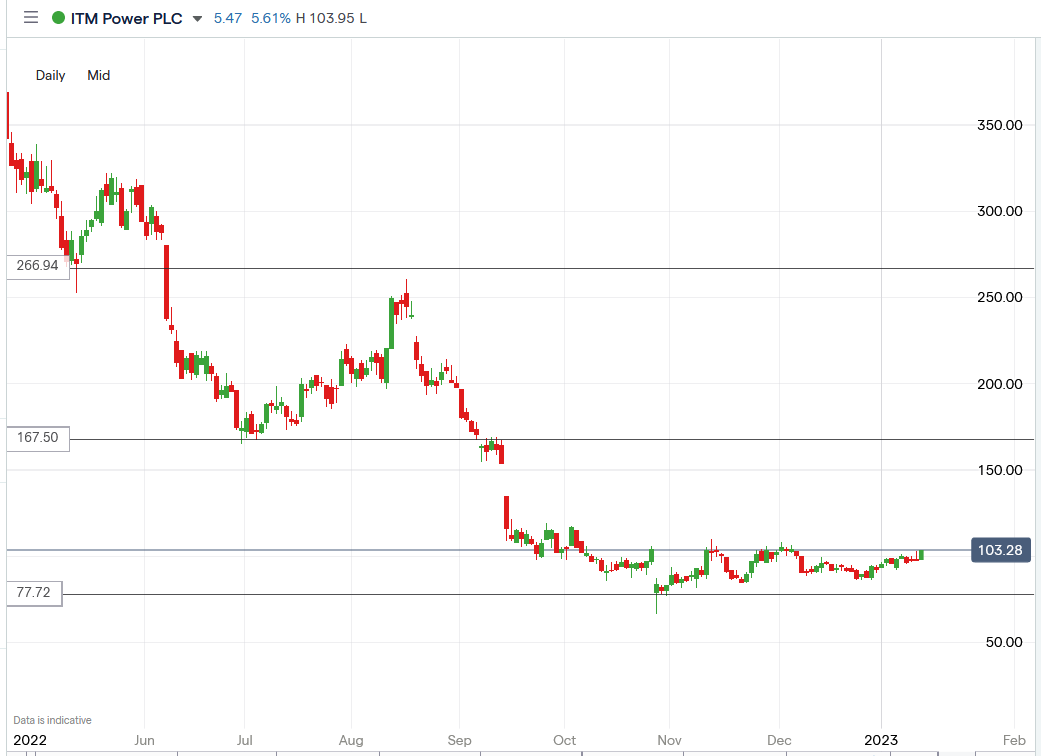This screenshot has width=1041, height=756.
Task: Click the 2022 label on time axis
Action: coord(30,740)
